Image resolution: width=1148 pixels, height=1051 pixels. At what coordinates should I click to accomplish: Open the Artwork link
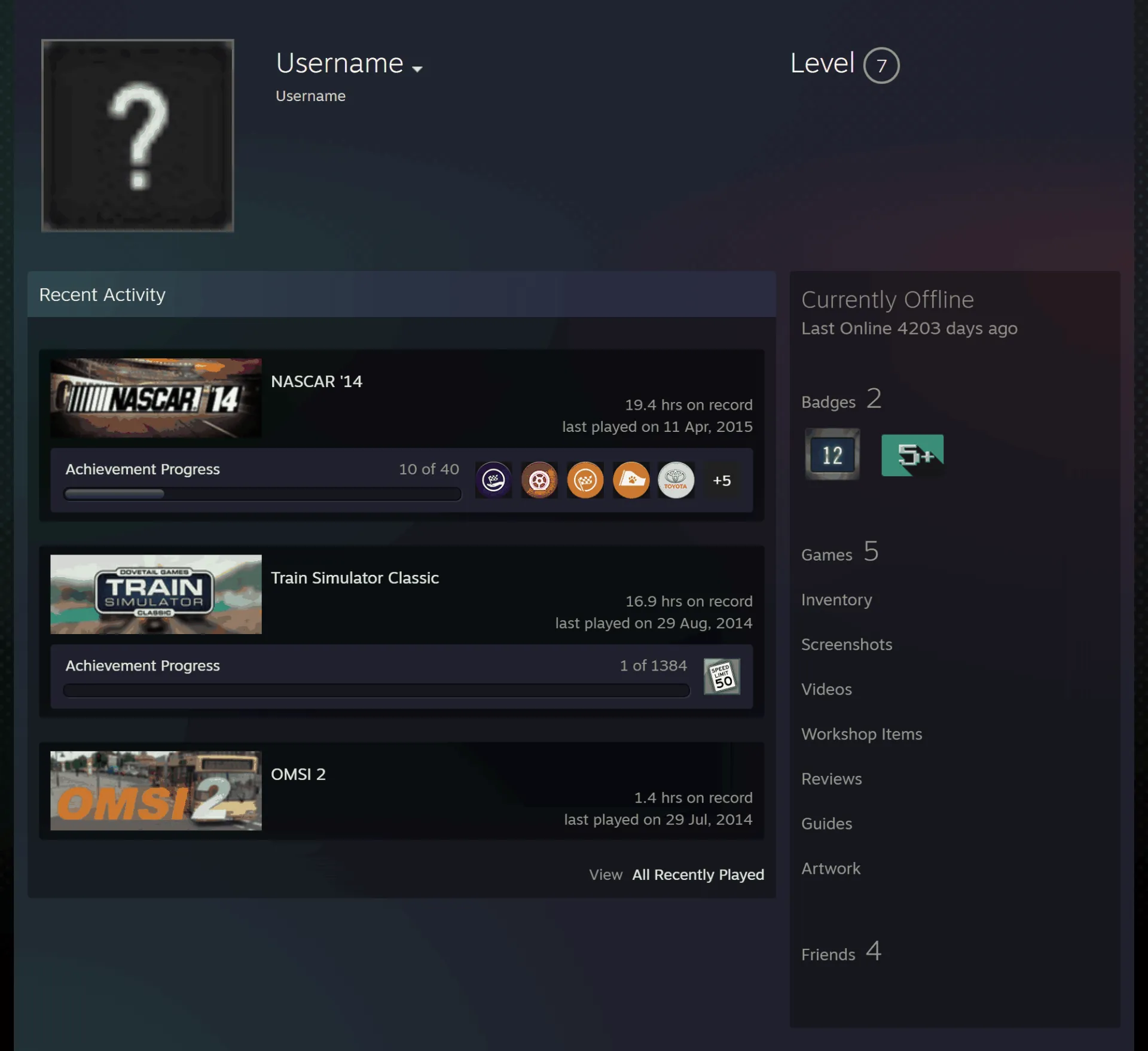831,869
